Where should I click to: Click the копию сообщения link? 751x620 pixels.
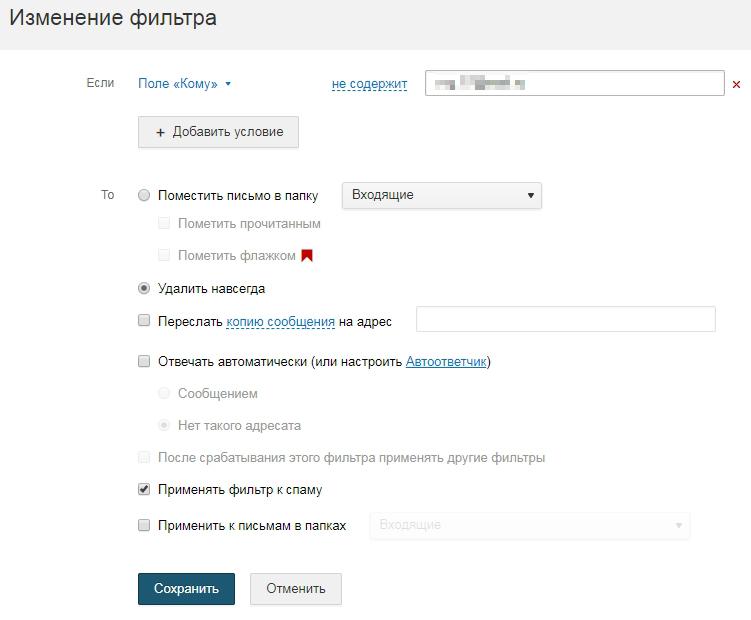pos(280,321)
